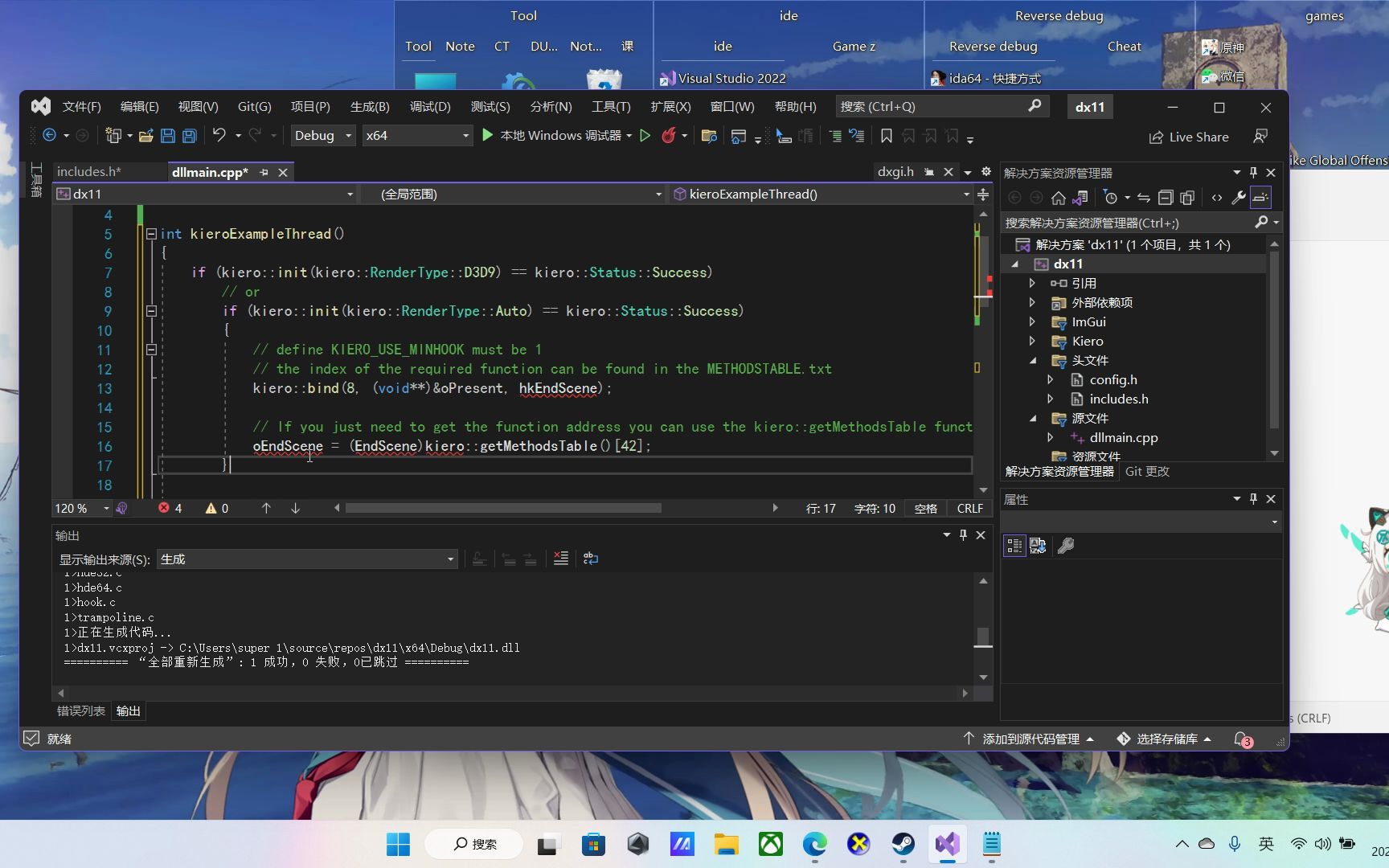
Task: Open the Git(G) menu
Action: tap(254, 105)
